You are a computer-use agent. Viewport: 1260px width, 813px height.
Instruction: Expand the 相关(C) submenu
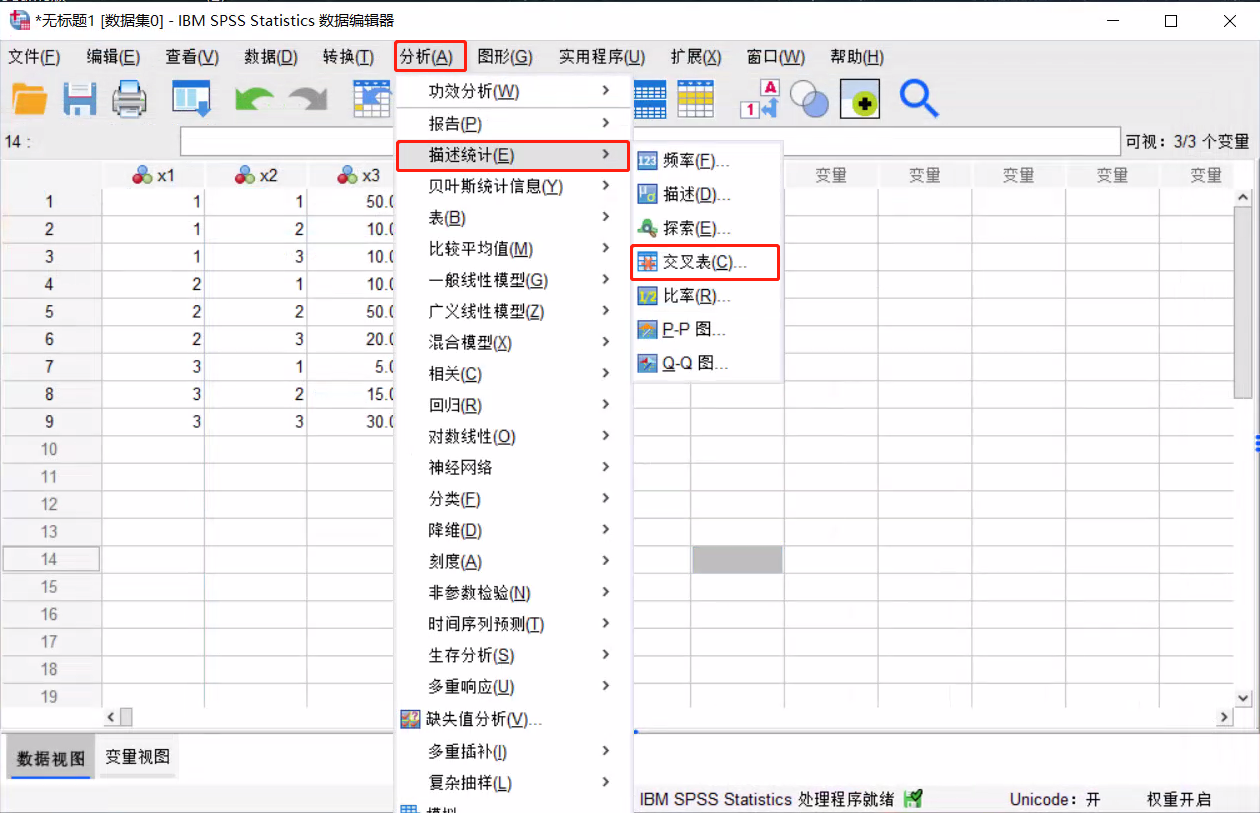606,373
